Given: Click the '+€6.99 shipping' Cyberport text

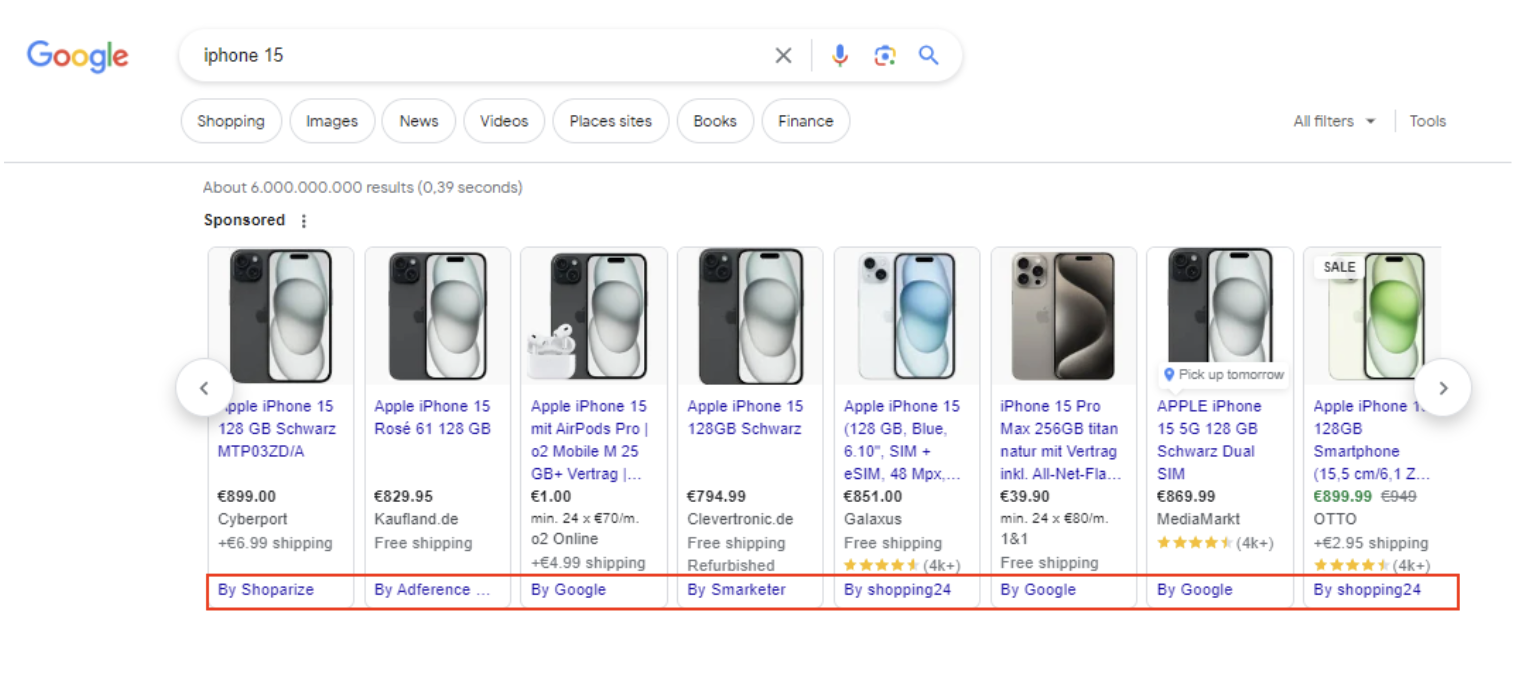Looking at the screenshot, I should [275, 544].
